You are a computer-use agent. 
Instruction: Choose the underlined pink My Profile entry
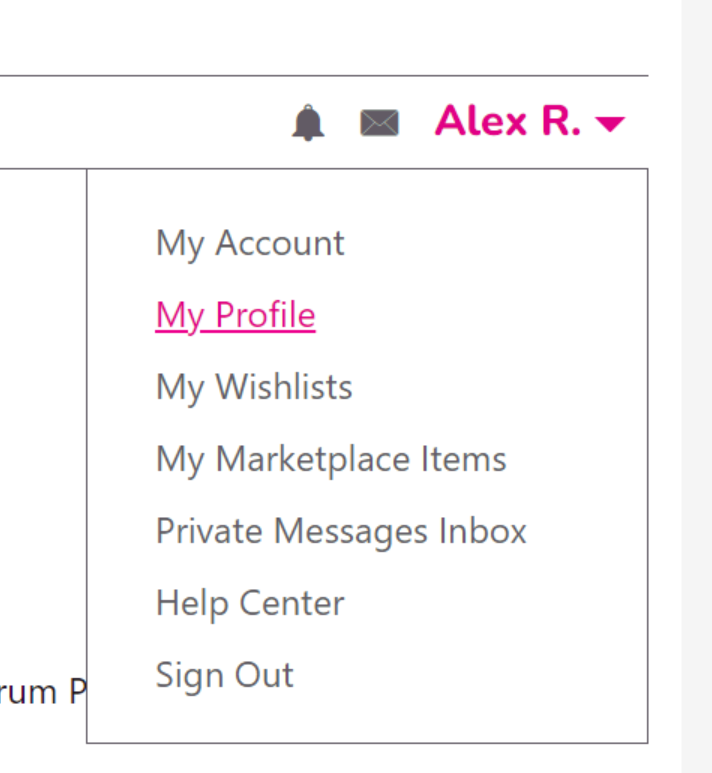235,315
